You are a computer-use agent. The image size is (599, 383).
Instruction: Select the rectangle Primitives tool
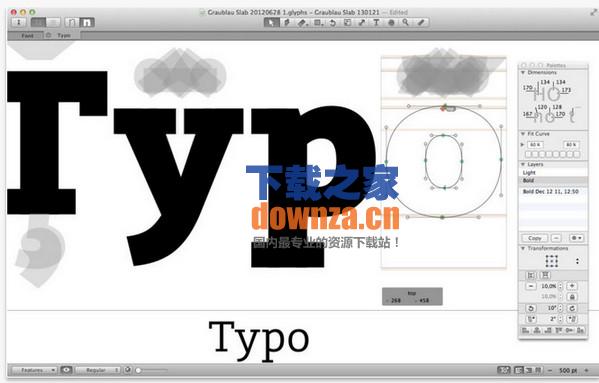click(x=318, y=23)
